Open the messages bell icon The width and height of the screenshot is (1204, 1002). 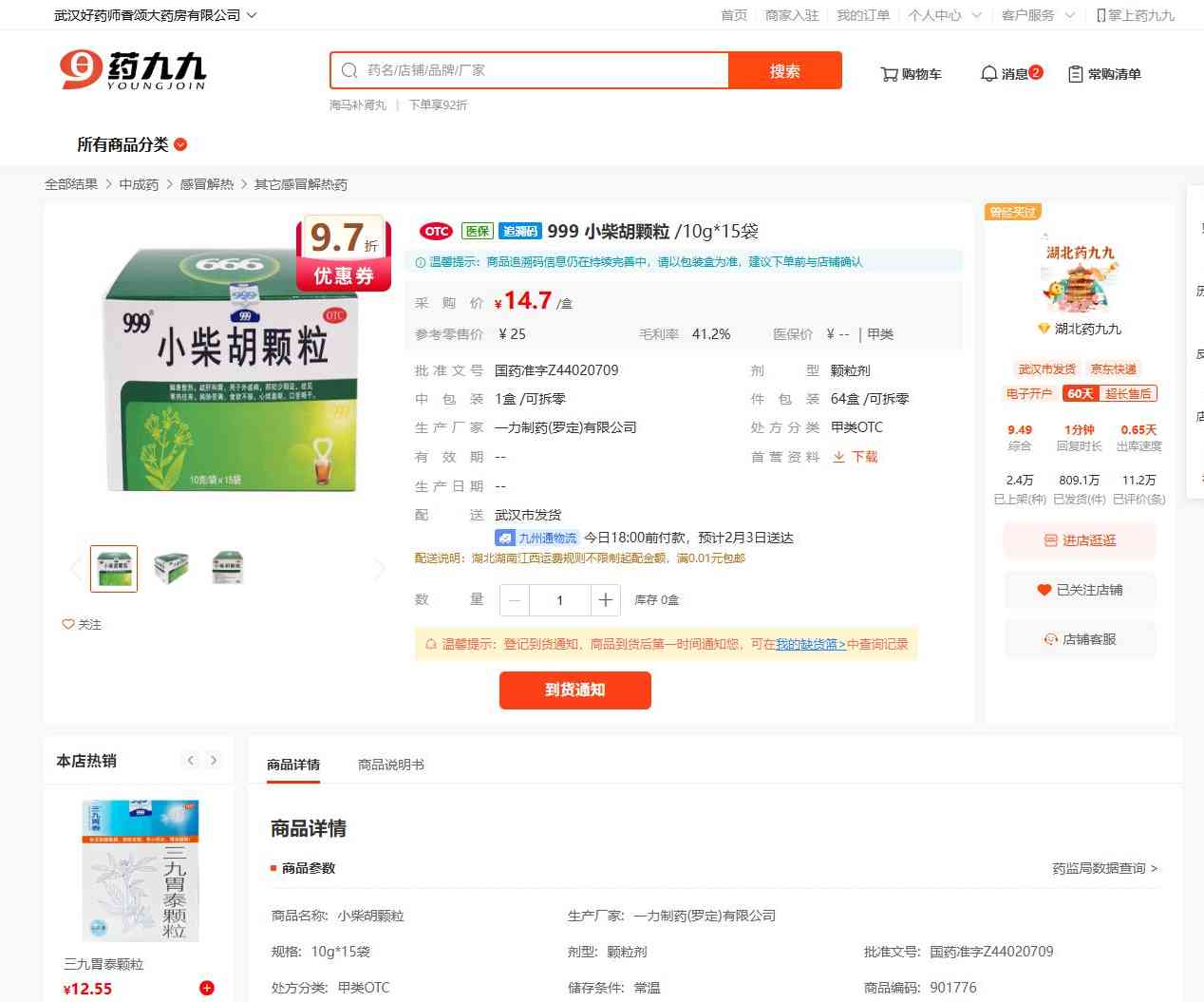[x=988, y=74]
